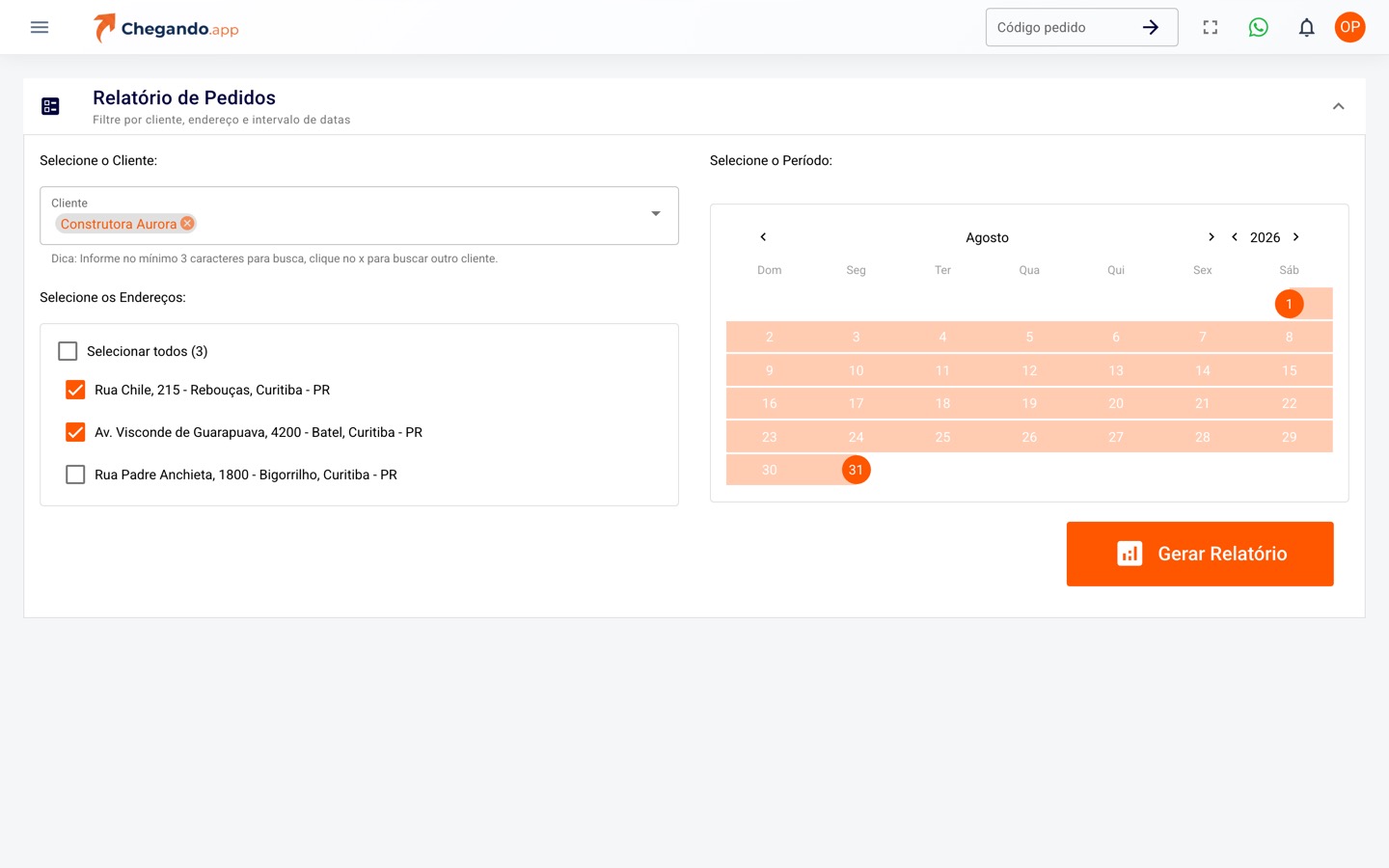Select day 30 in the calendar
This screenshot has width=1389, height=868.
coord(770,470)
